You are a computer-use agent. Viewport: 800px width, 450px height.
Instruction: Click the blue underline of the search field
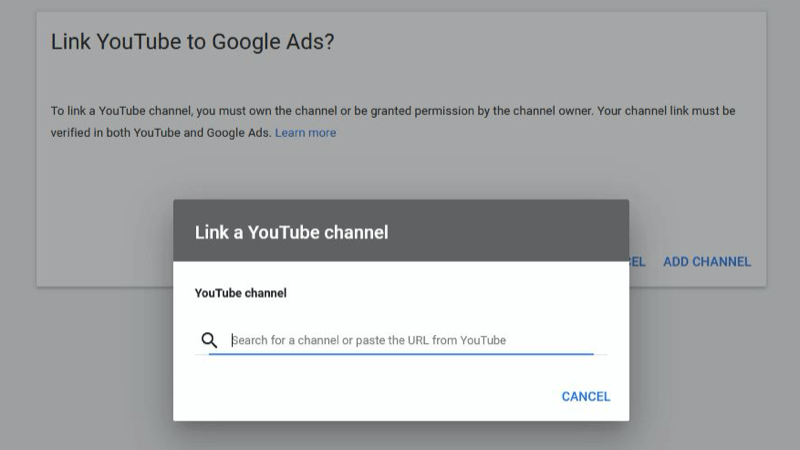[401, 353]
